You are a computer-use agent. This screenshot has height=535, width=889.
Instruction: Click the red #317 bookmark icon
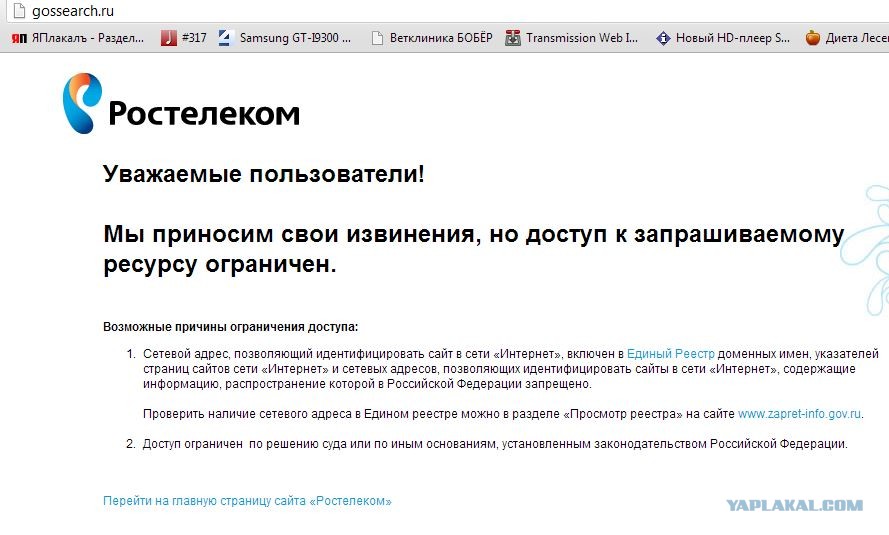pos(168,38)
